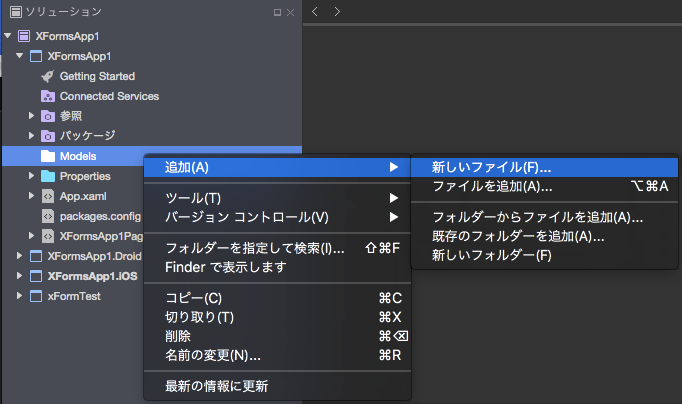Expand the Properties folder node

(31, 176)
